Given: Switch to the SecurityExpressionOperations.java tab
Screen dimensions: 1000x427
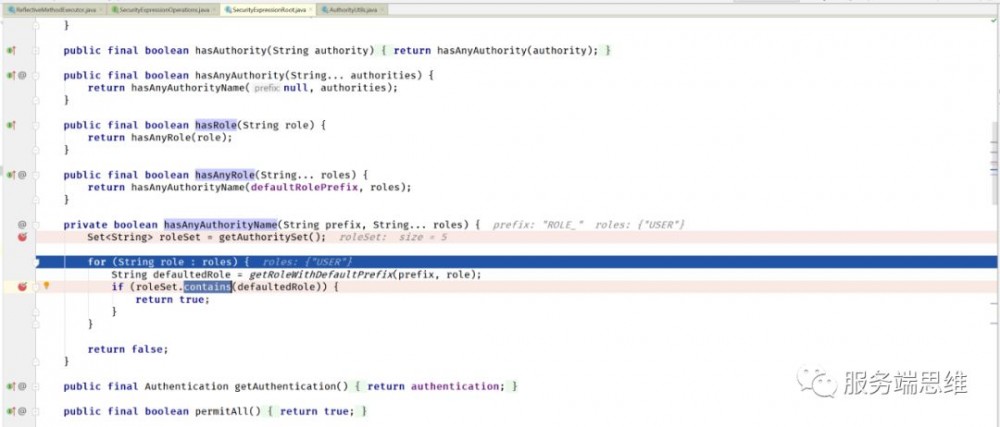Looking at the screenshot, I should [x=163, y=10].
